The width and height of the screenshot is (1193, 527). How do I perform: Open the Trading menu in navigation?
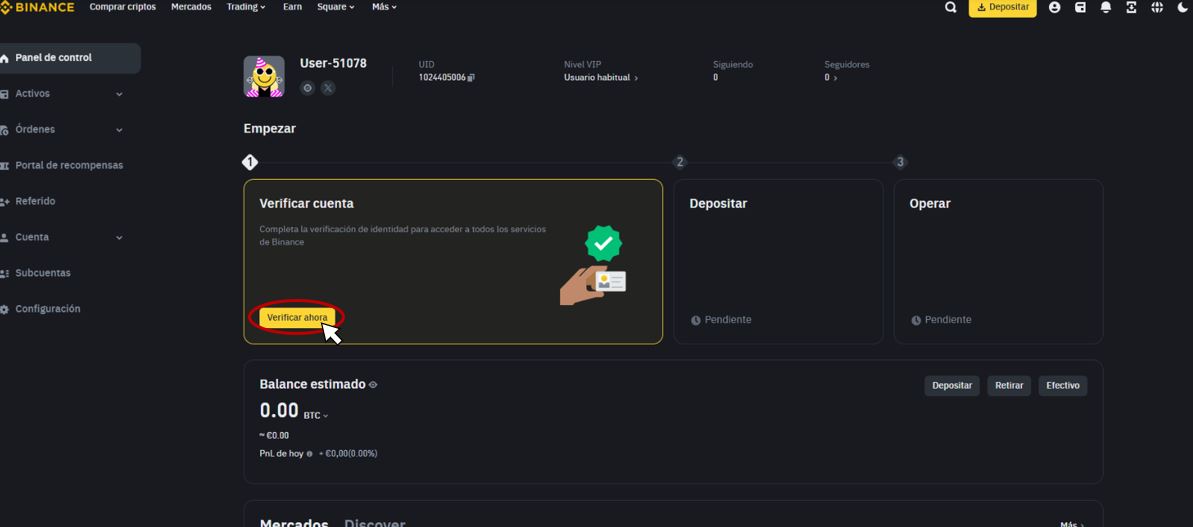pyautogui.click(x=246, y=7)
